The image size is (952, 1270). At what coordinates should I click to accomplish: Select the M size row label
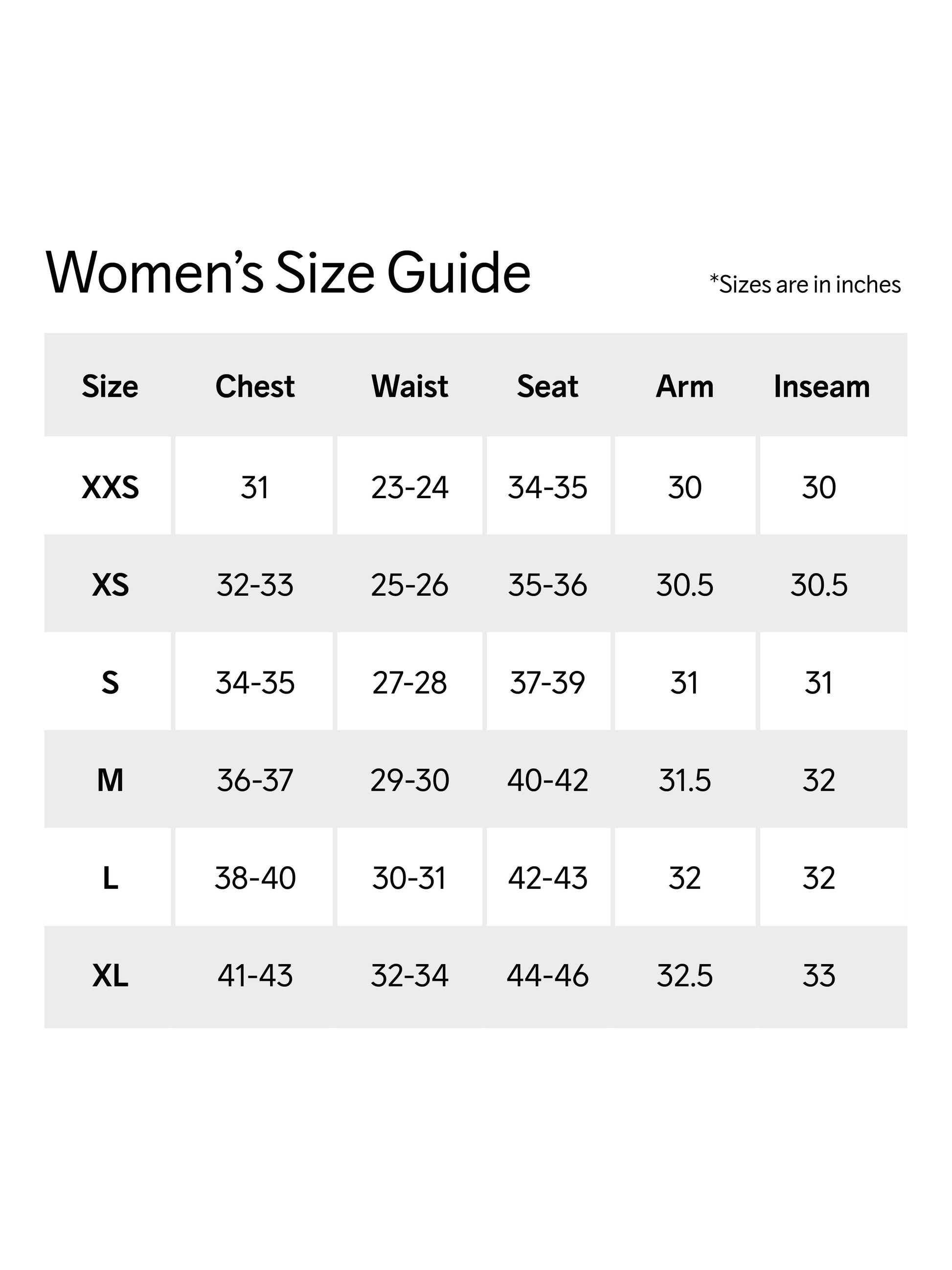pos(110,780)
